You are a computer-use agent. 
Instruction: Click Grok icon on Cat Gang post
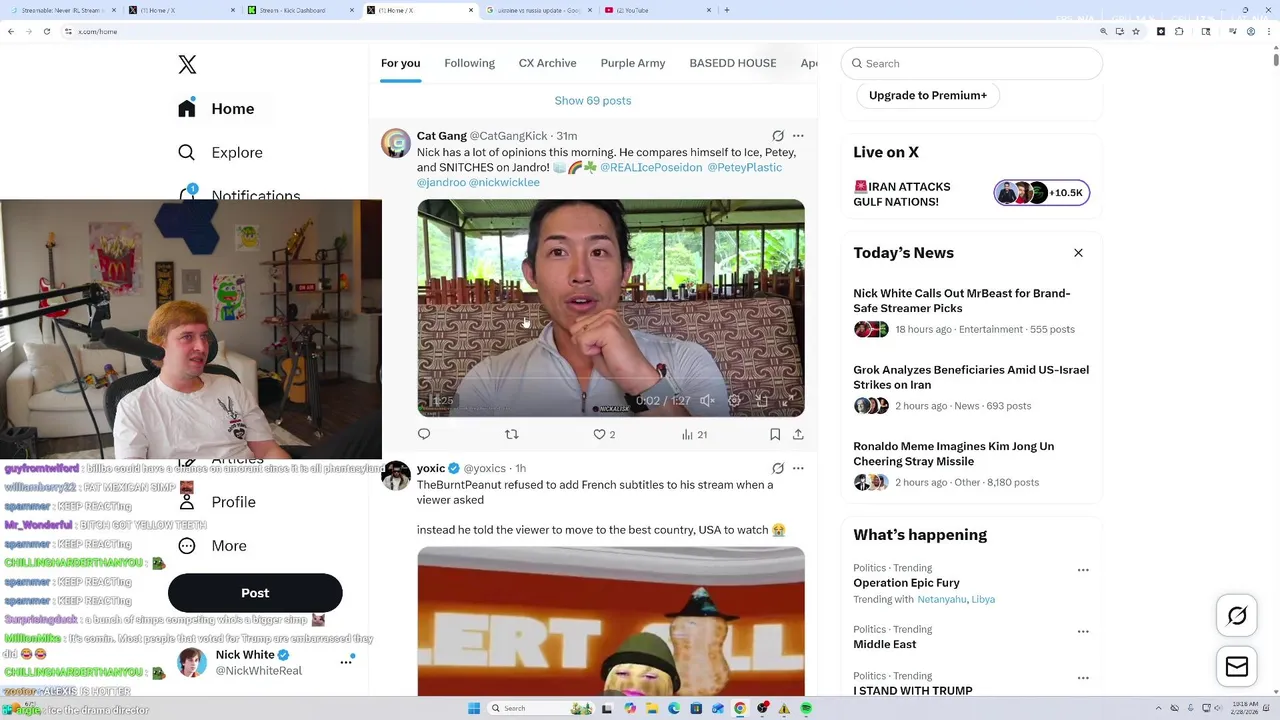pos(778,136)
